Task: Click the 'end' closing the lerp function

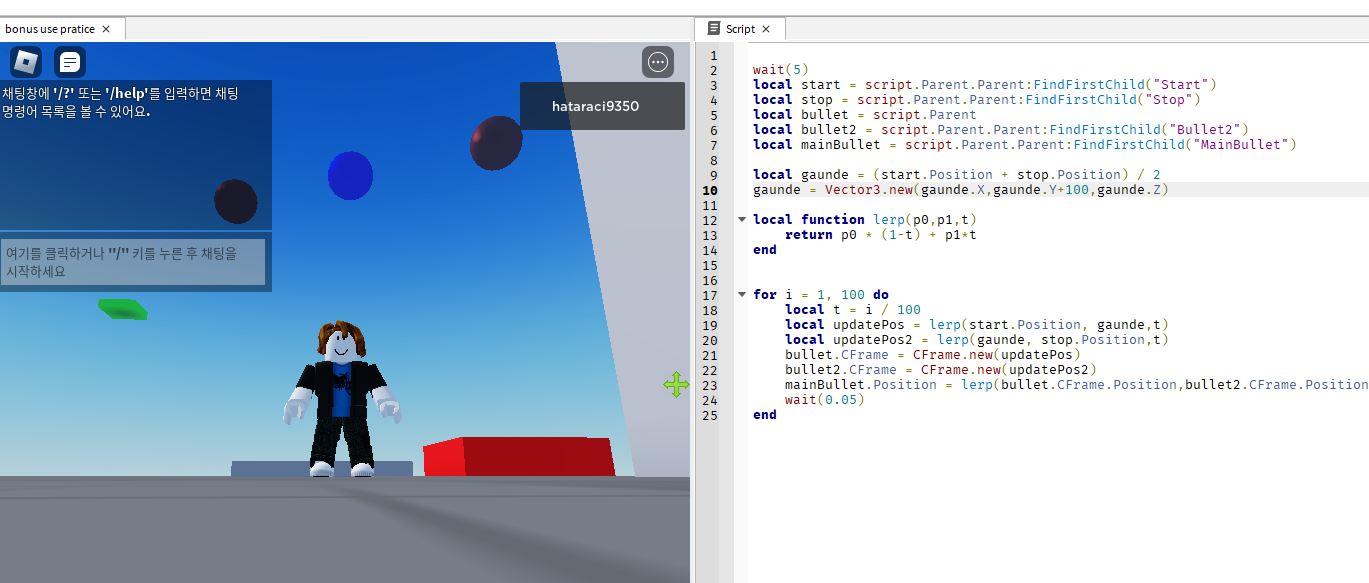Action: (765, 250)
